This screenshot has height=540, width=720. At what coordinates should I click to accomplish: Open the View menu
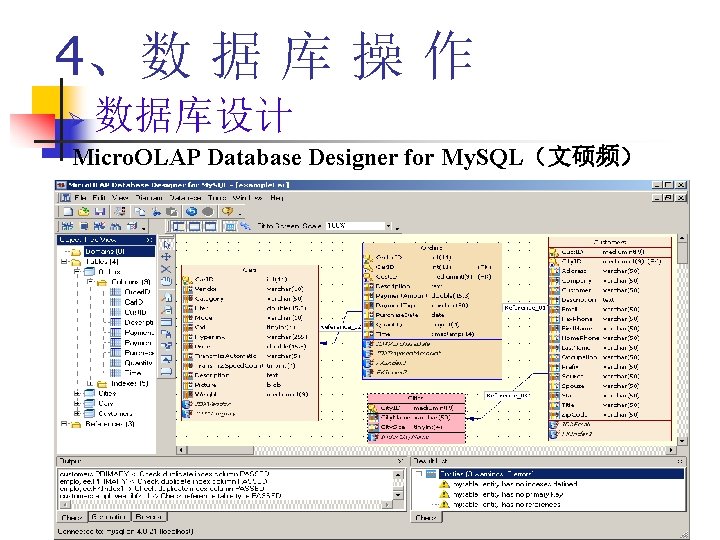[120, 198]
